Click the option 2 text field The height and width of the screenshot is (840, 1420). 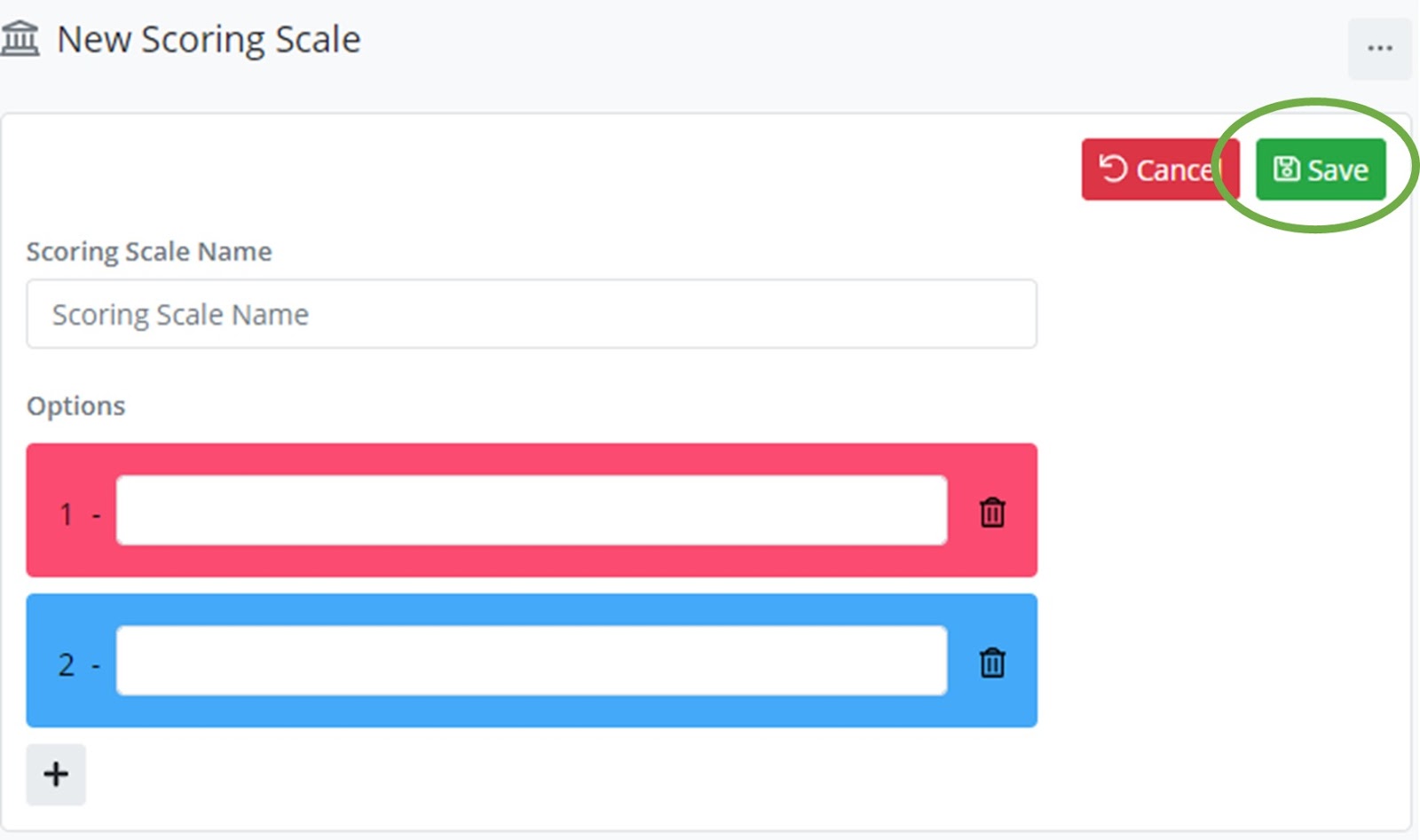click(531, 661)
